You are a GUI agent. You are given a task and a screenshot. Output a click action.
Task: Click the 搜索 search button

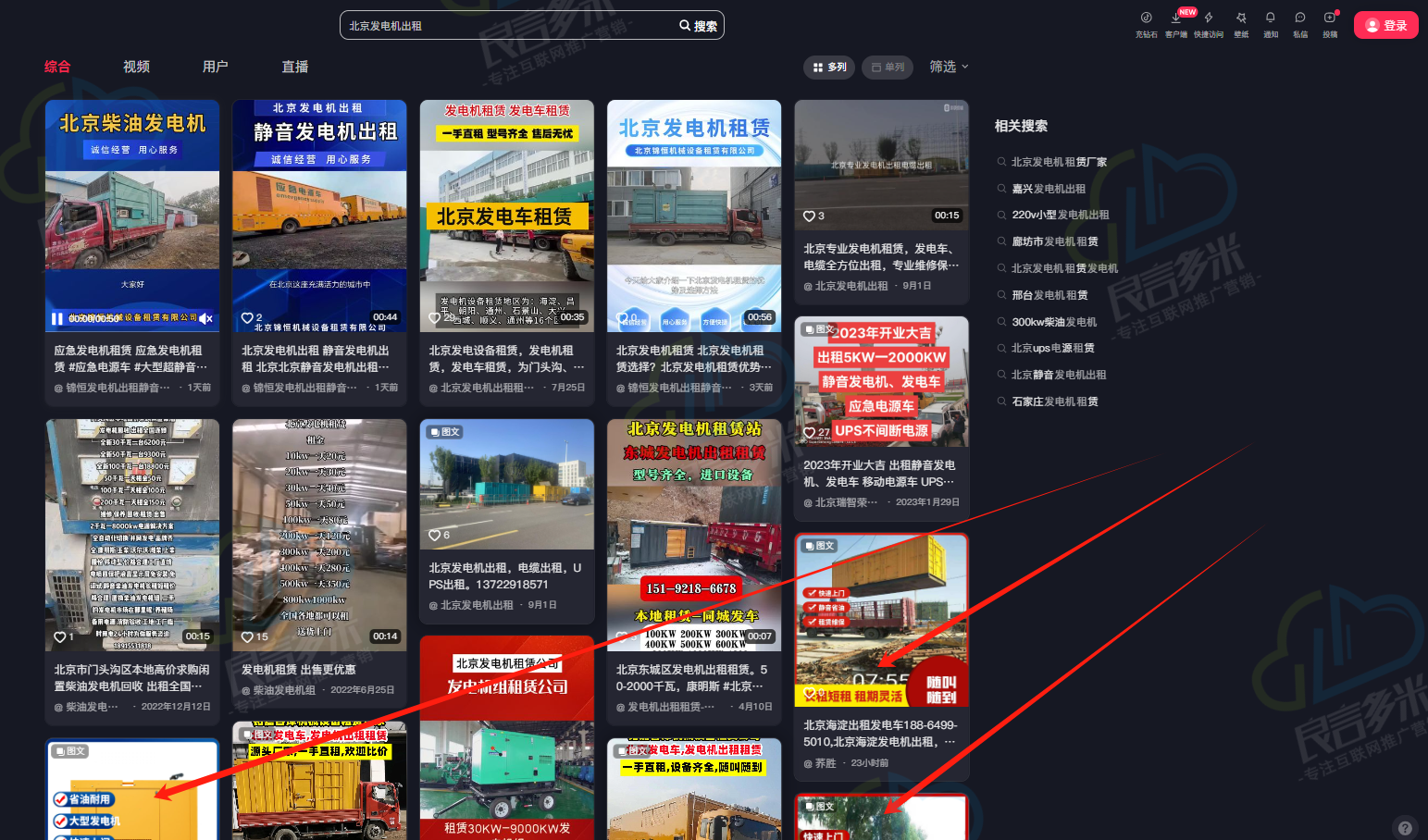[698, 26]
